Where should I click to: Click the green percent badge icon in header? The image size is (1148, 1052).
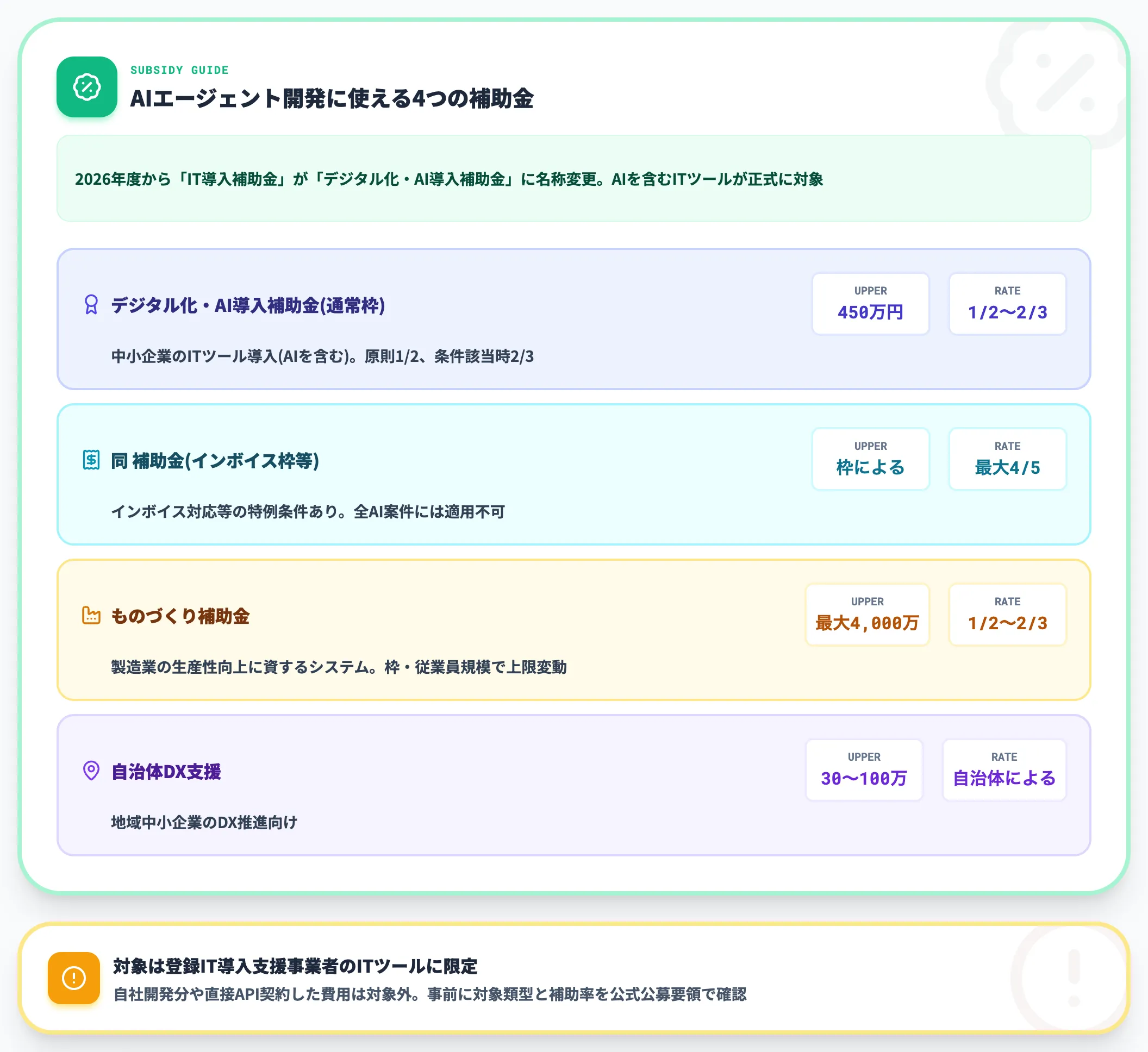pyautogui.click(x=86, y=87)
